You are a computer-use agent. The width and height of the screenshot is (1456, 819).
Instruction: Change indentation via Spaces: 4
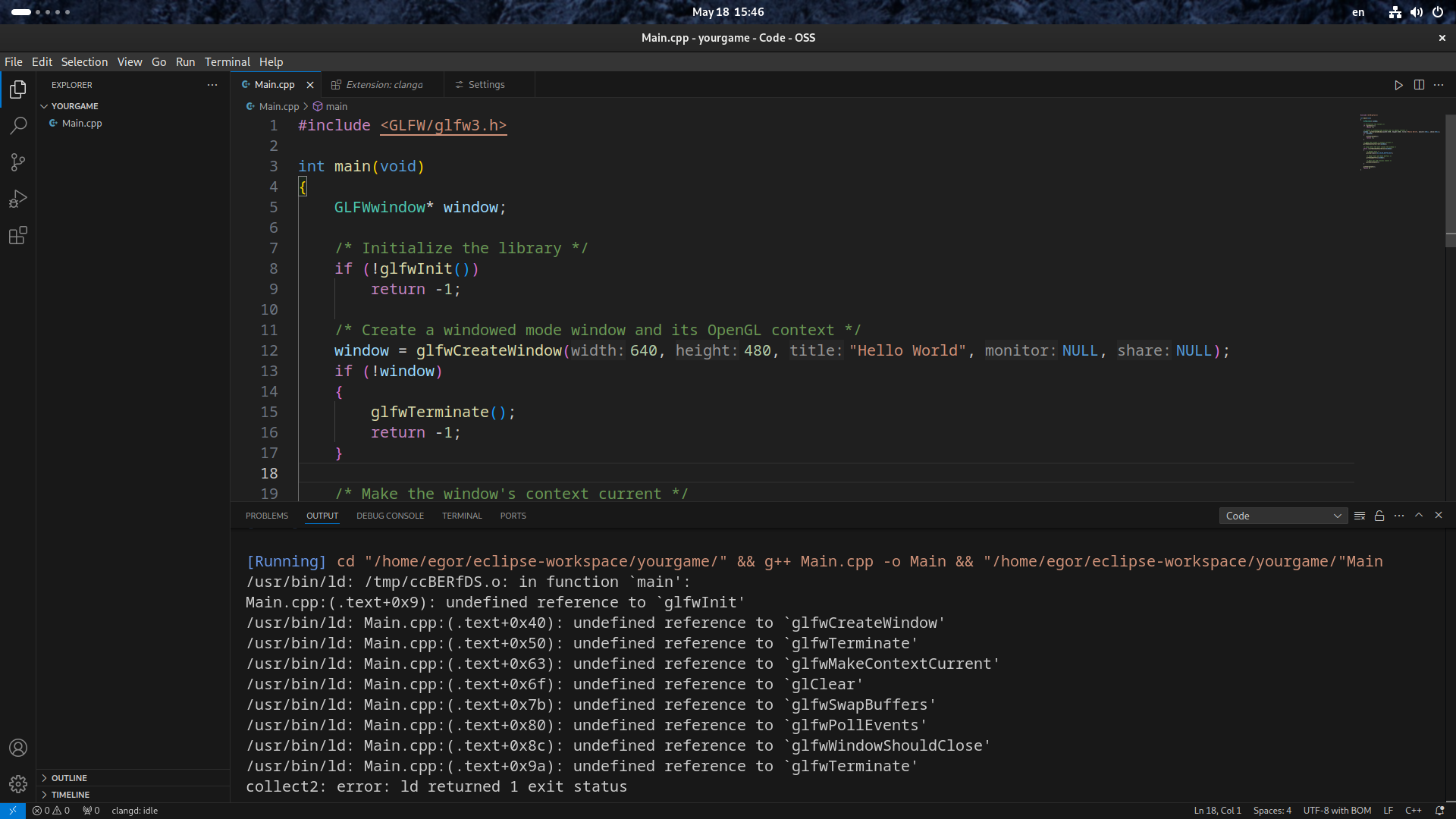pyautogui.click(x=1272, y=811)
